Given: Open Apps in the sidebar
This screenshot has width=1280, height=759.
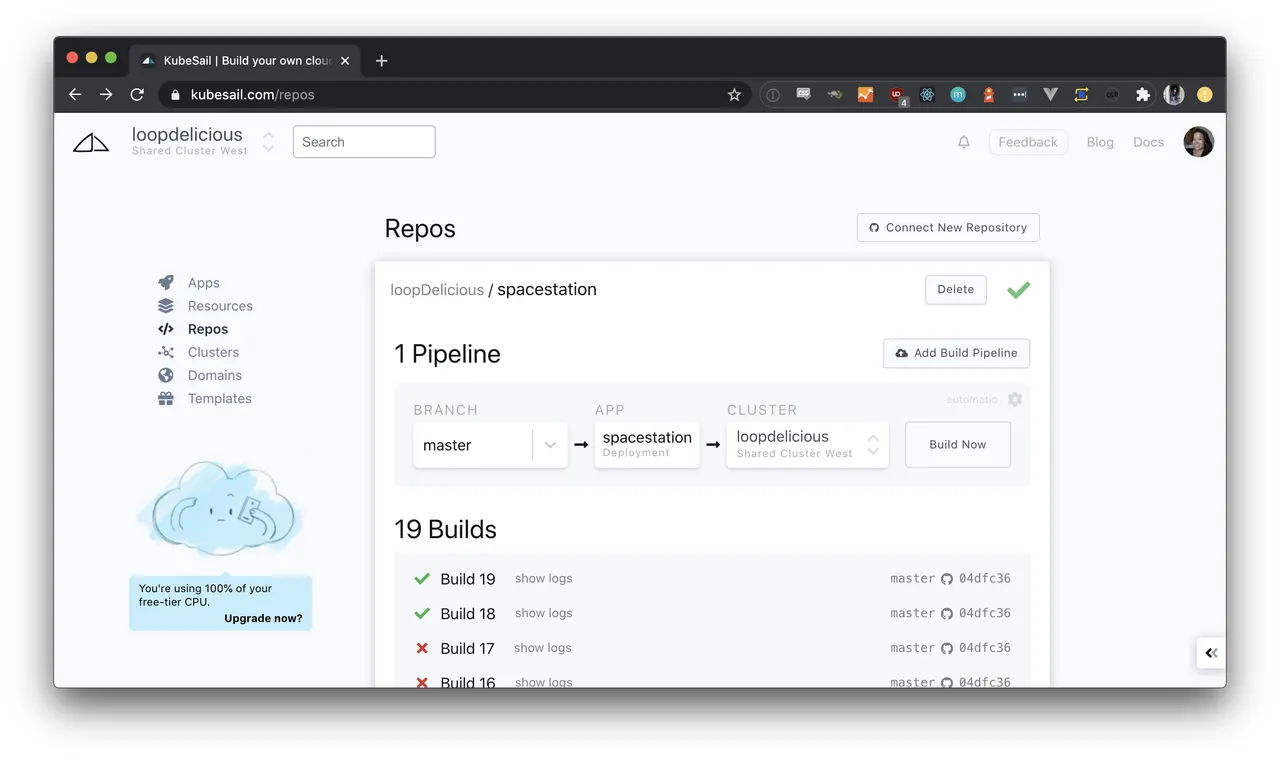Looking at the screenshot, I should coord(204,283).
